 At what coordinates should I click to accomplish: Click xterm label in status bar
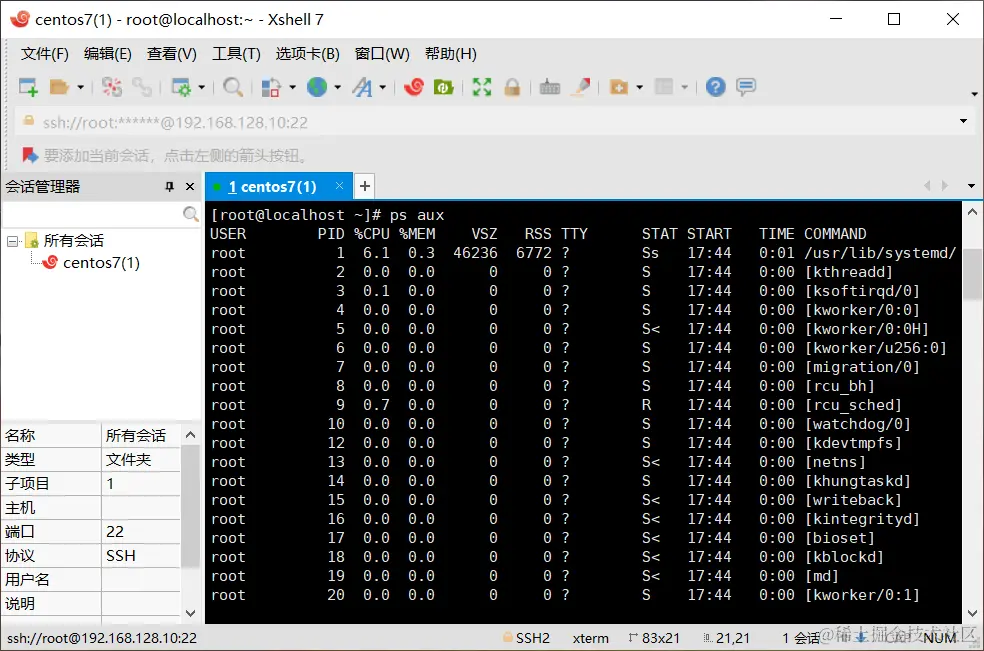[591, 638]
